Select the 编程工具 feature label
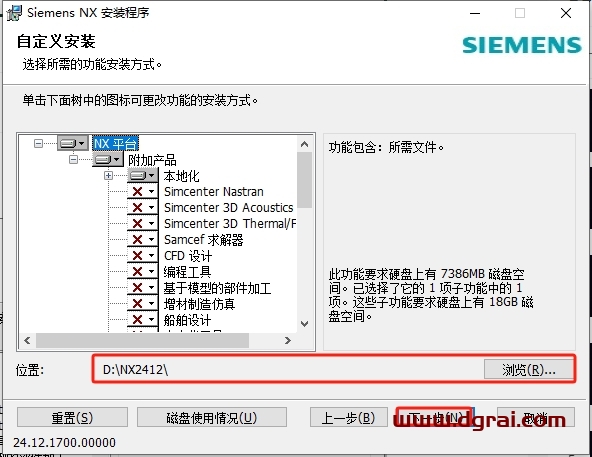Image resolution: width=592 pixels, height=457 pixels. click(187, 272)
